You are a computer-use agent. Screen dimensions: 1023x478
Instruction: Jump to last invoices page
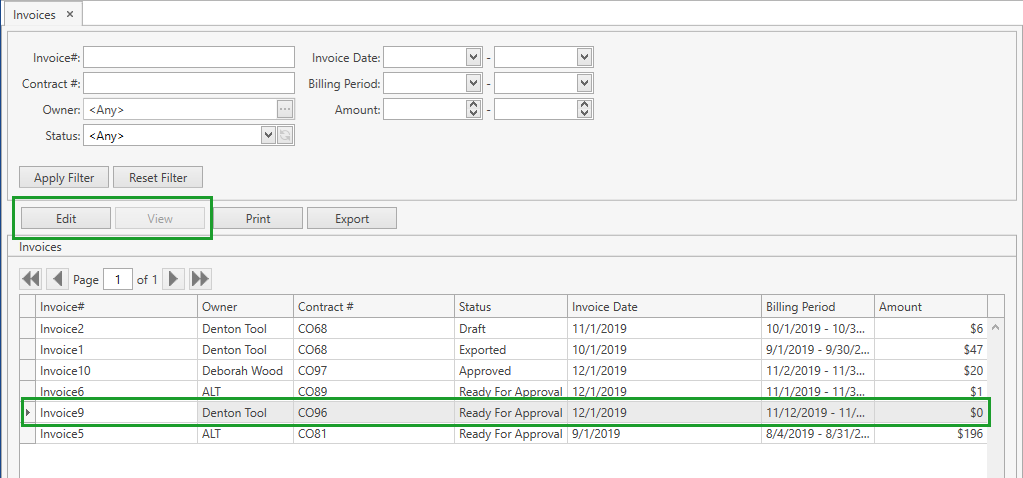coord(200,279)
